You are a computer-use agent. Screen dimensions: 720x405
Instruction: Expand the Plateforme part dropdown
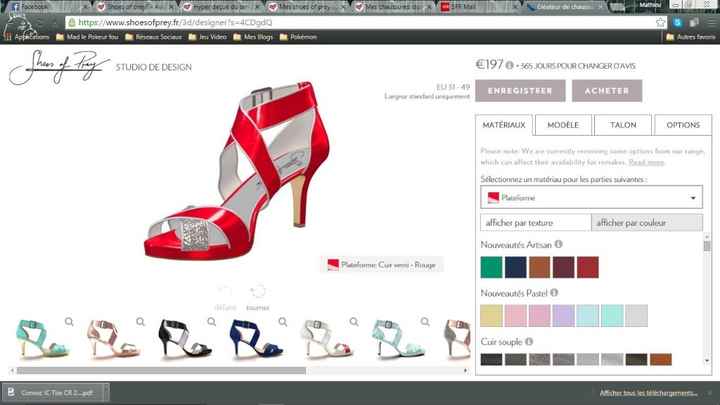point(591,197)
